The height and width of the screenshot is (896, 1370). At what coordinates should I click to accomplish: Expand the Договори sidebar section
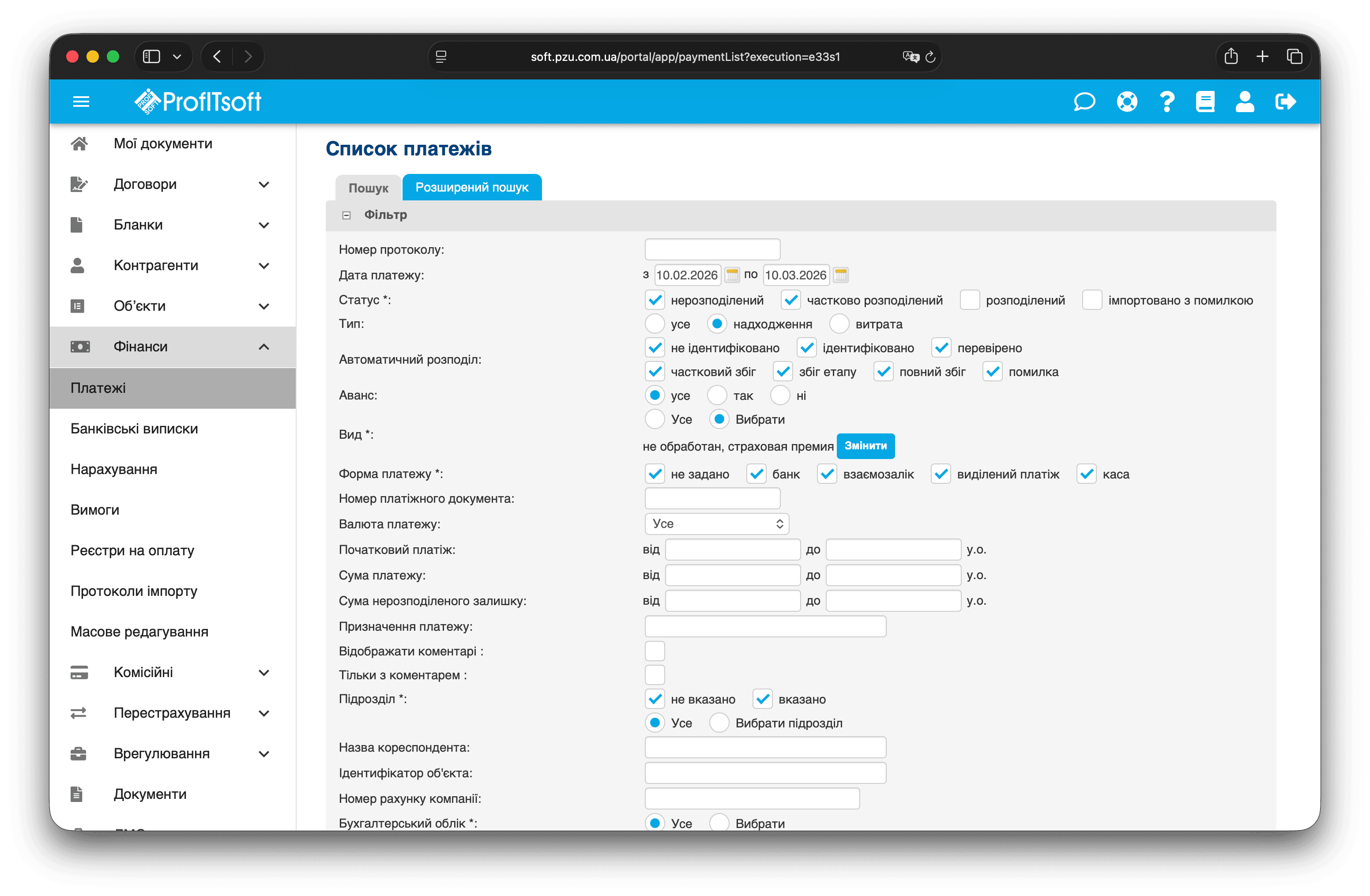click(x=264, y=185)
